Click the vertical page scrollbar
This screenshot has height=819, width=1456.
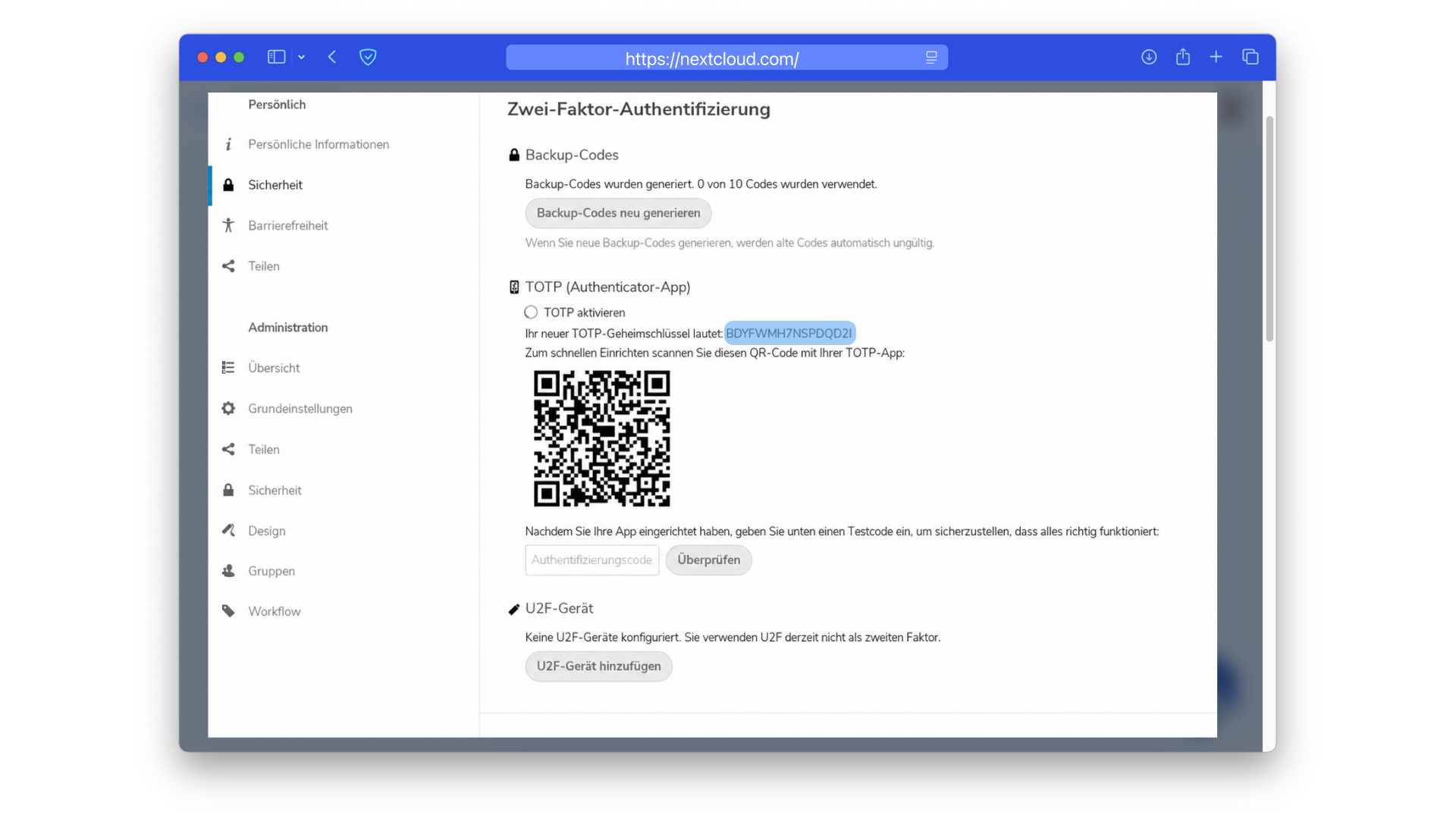pyautogui.click(x=1269, y=229)
